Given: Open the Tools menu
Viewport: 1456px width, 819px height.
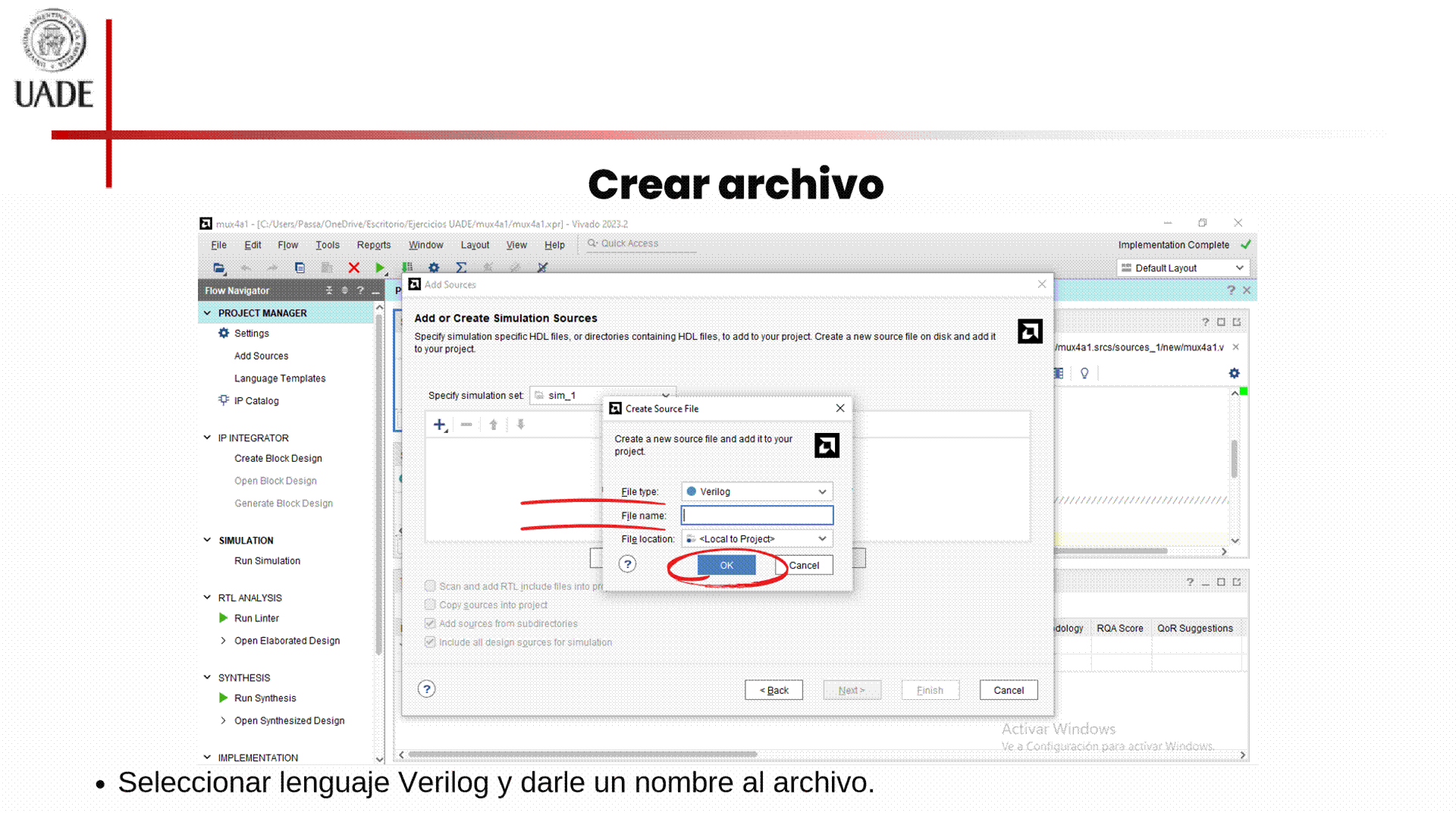Looking at the screenshot, I should [327, 245].
